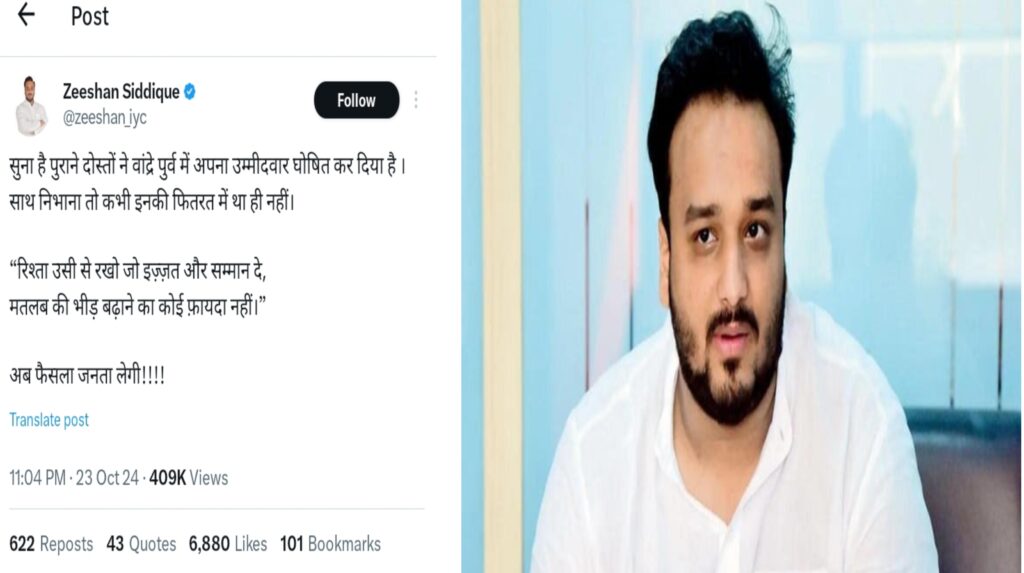Open Zeeshan Siddique's profile avatar

[31, 106]
